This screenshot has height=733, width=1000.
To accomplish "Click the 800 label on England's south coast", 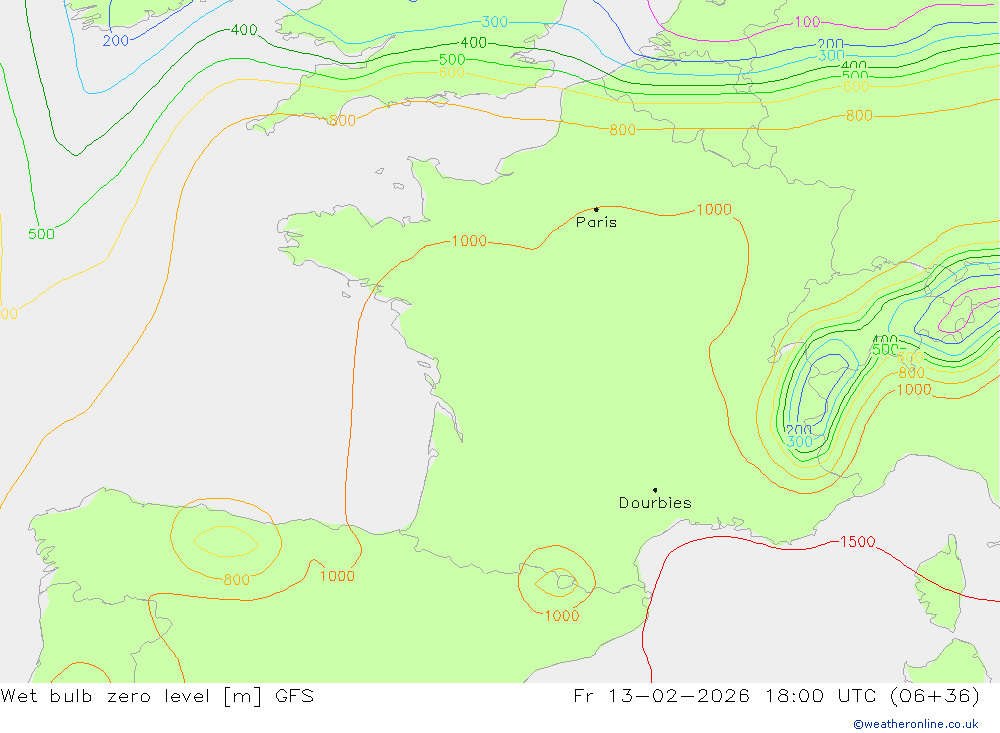I will (342, 121).
